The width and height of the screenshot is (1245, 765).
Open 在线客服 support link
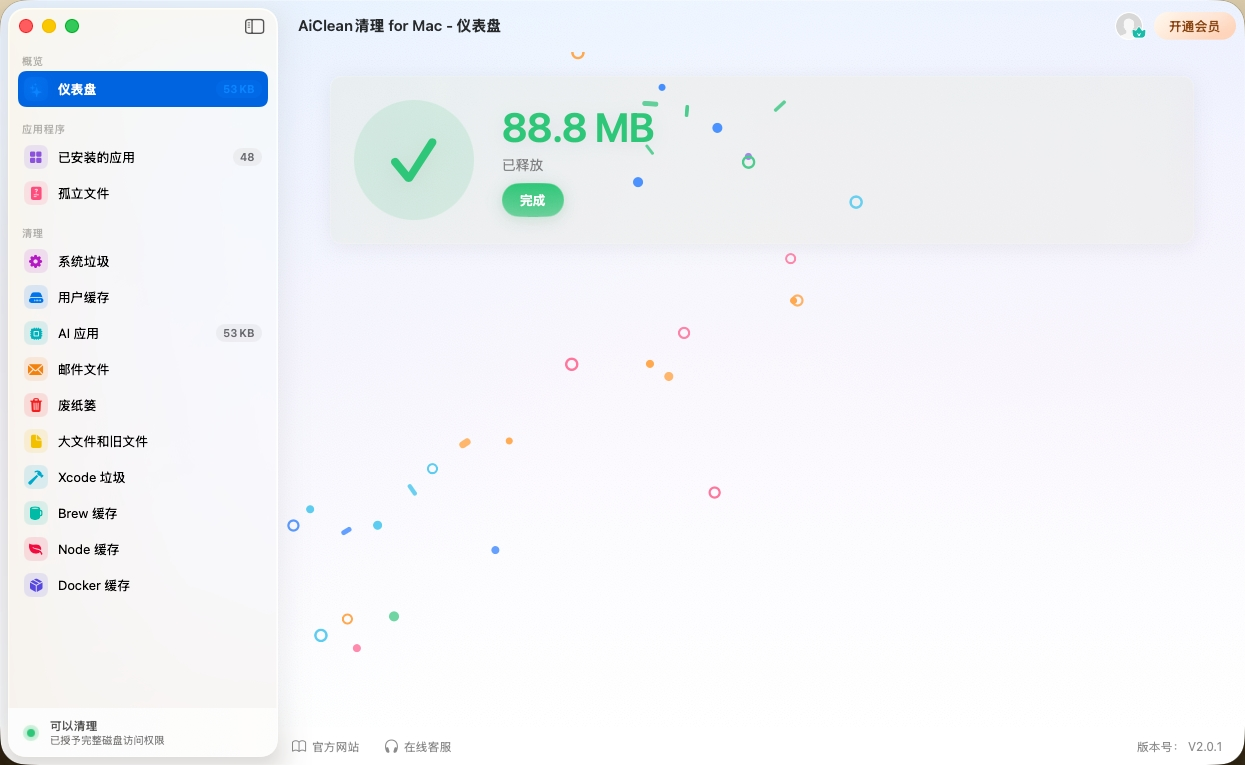coord(418,747)
